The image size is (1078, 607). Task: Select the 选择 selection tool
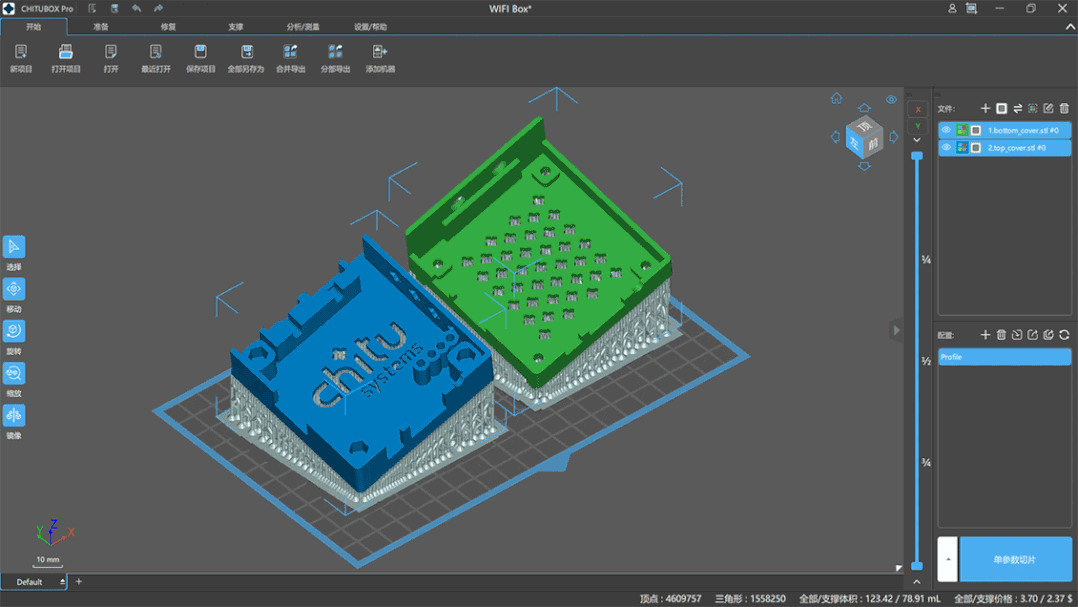pos(14,247)
